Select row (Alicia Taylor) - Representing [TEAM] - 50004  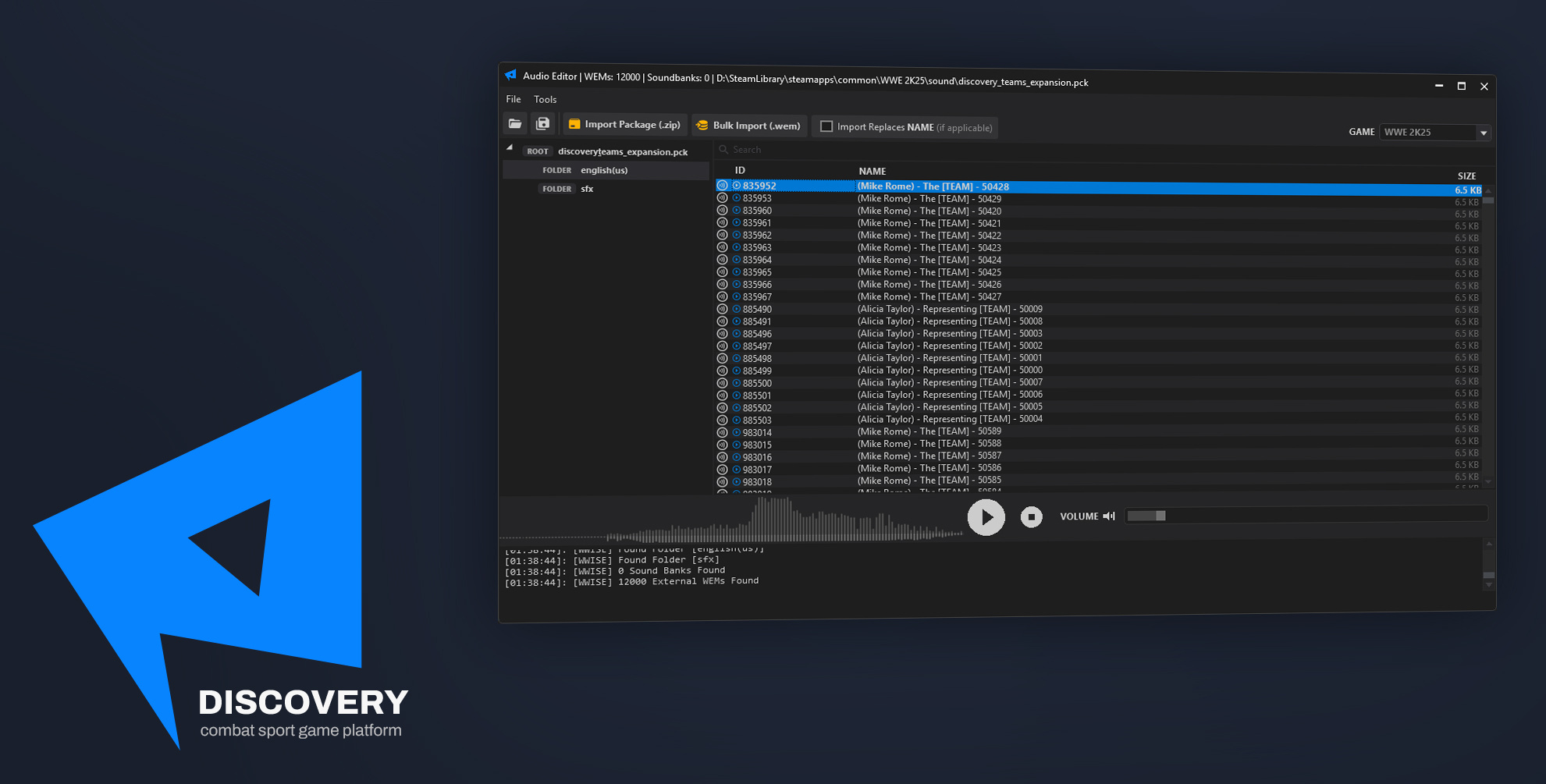[1099, 419]
